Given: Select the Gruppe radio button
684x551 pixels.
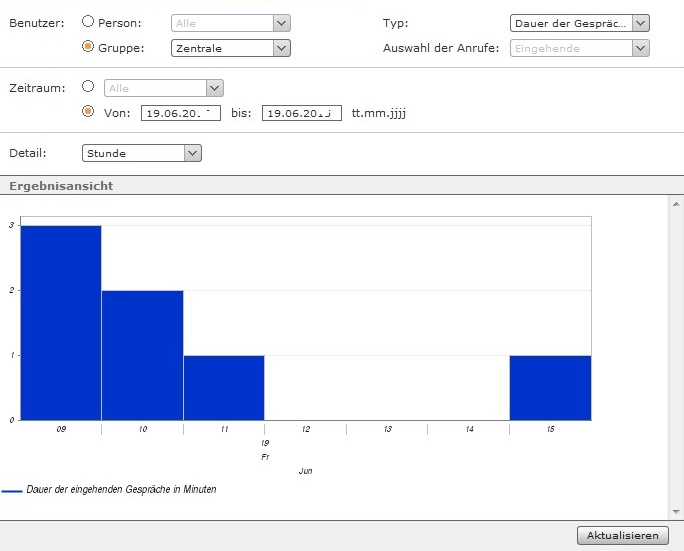Looking at the screenshot, I should [x=88, y=47].
